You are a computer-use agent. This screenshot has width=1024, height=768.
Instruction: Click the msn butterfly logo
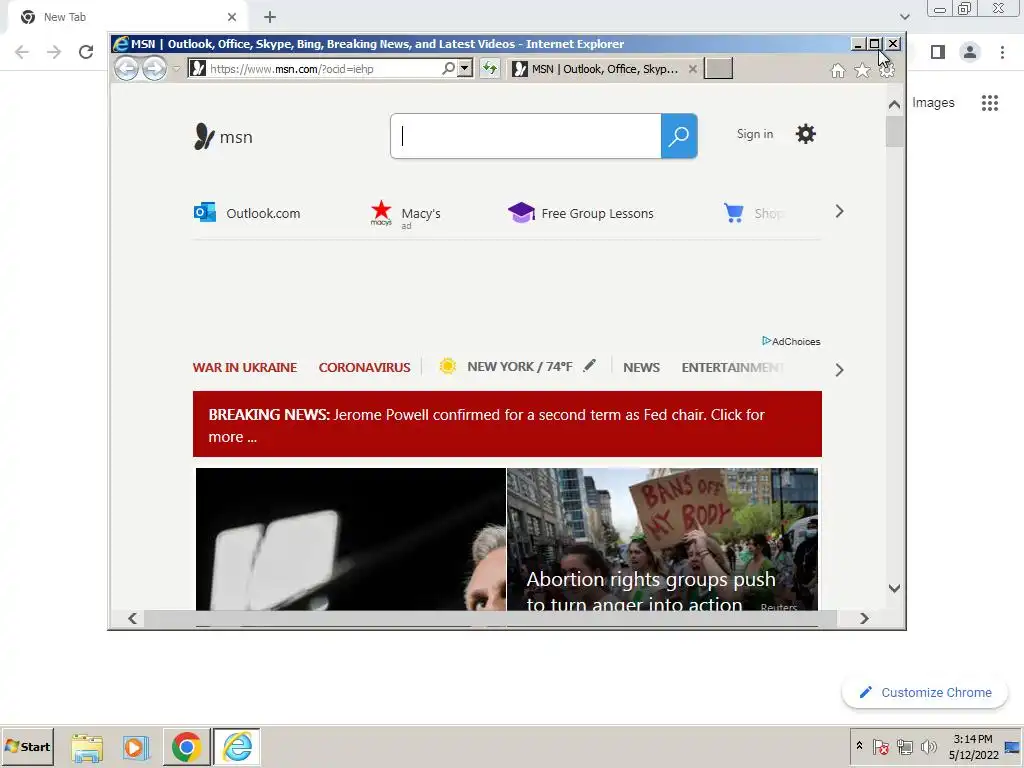(223, 136)
